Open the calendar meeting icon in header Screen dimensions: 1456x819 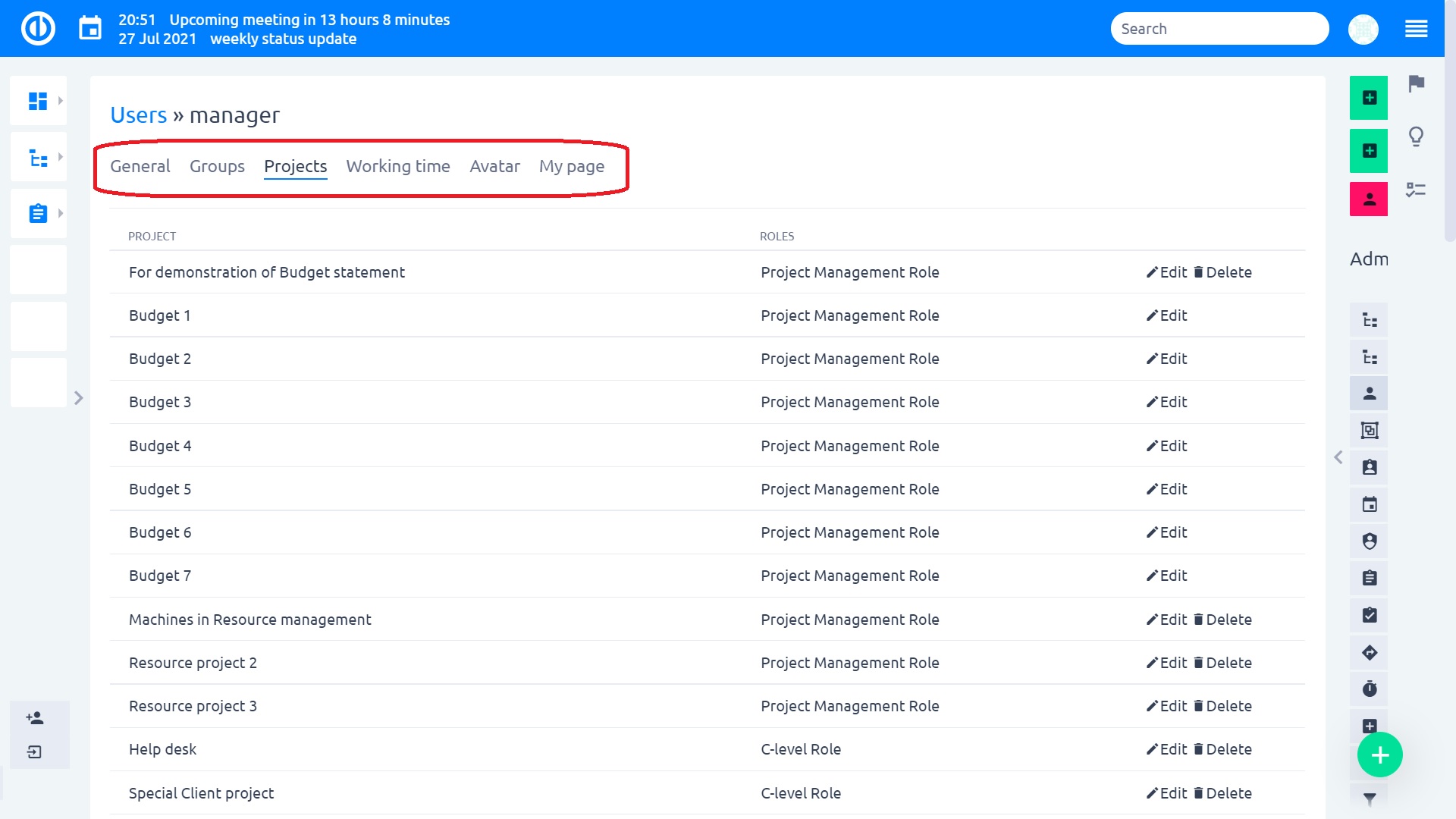click(90, 29)
